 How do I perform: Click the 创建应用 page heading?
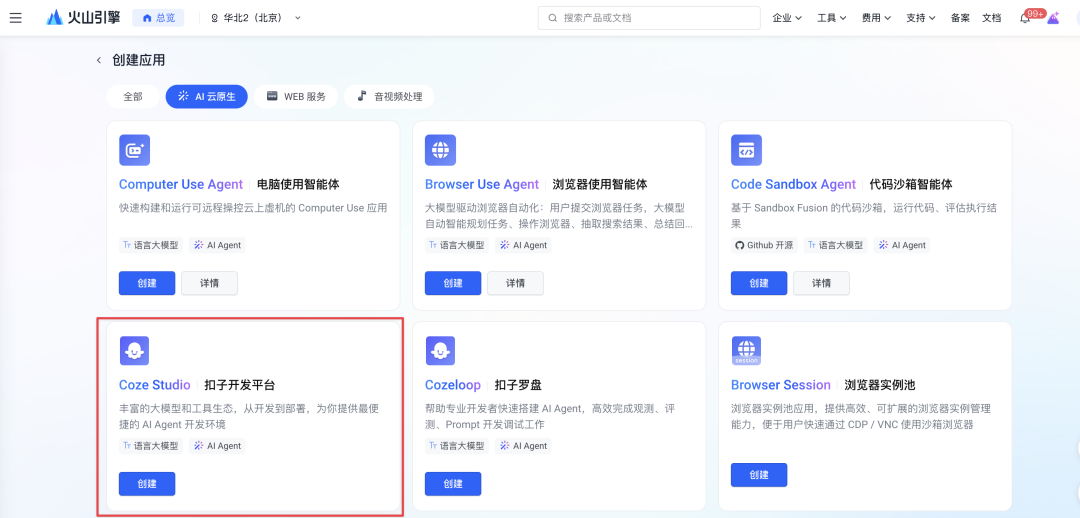[138, 61]
